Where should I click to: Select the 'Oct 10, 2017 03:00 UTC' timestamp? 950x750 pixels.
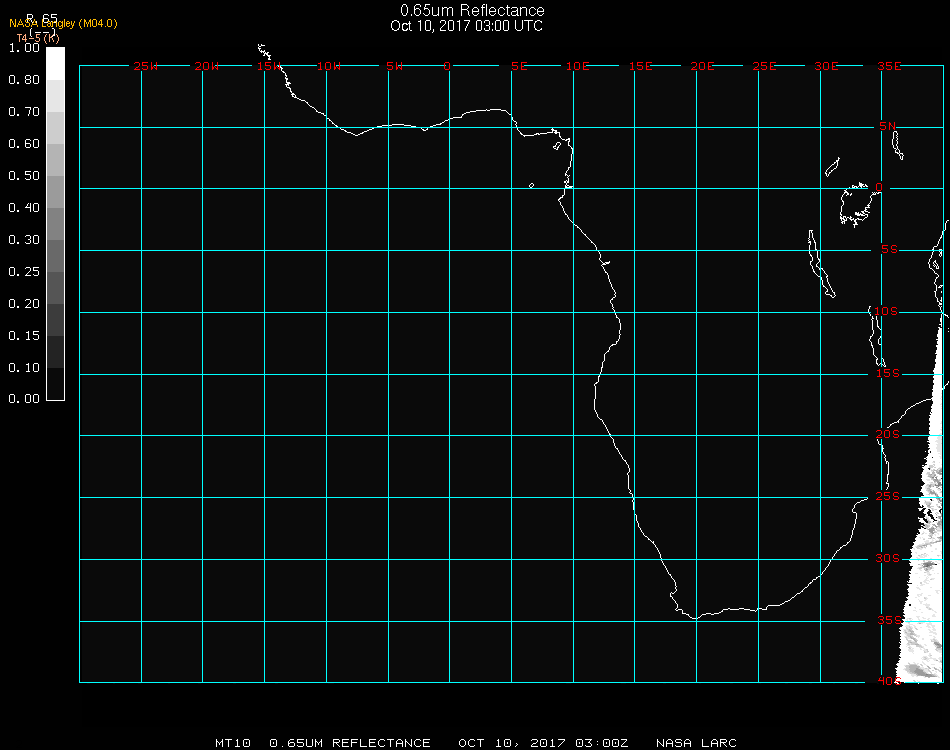[x=467, y=26]
